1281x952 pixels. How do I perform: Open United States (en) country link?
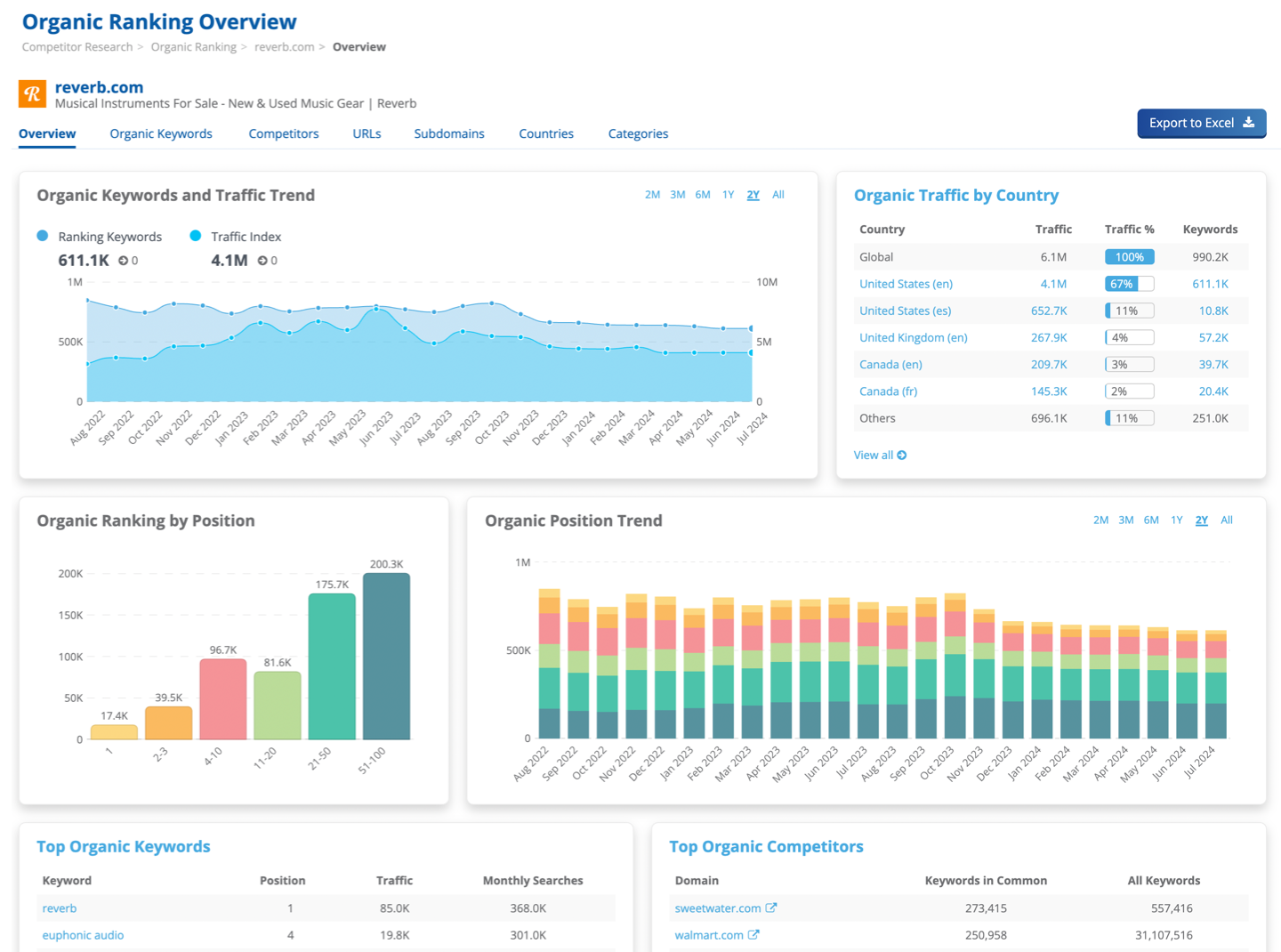point(906,284)
